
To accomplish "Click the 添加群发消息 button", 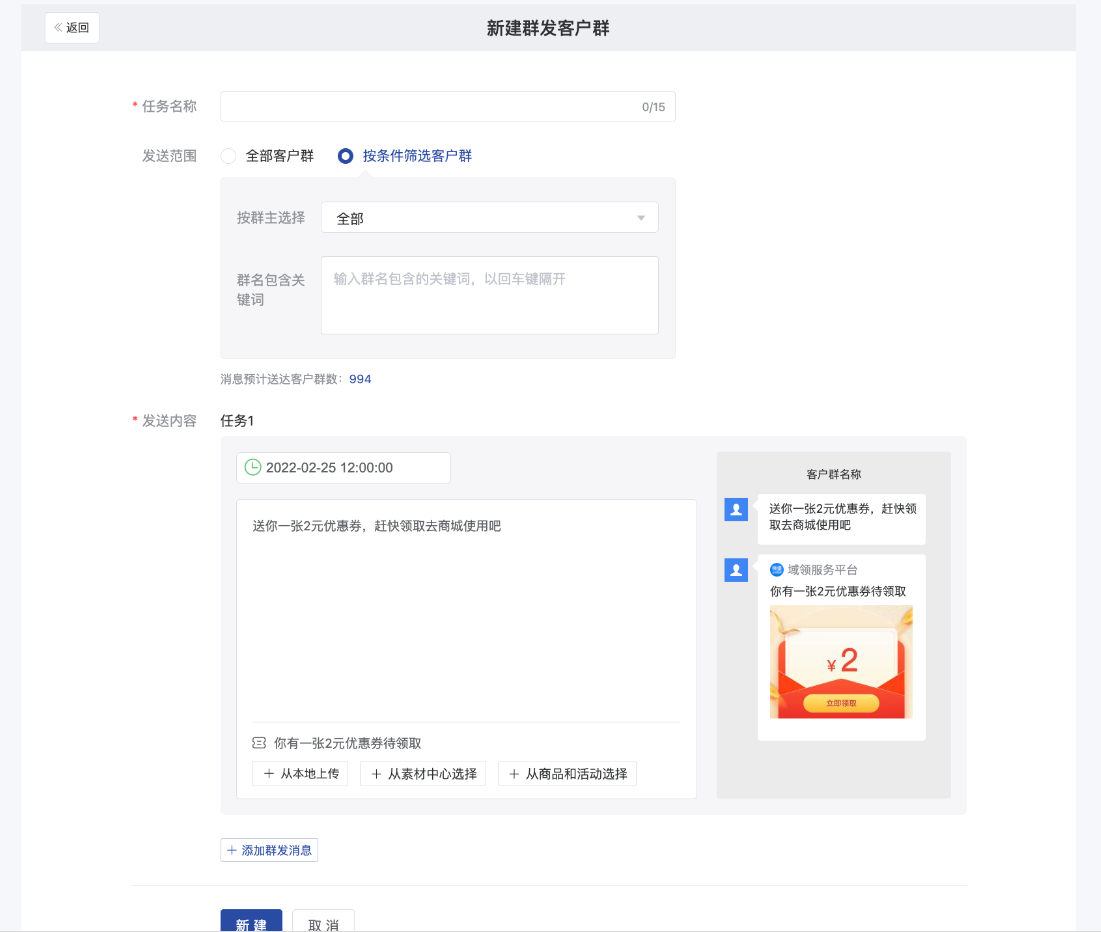I will tap(269, 851).
